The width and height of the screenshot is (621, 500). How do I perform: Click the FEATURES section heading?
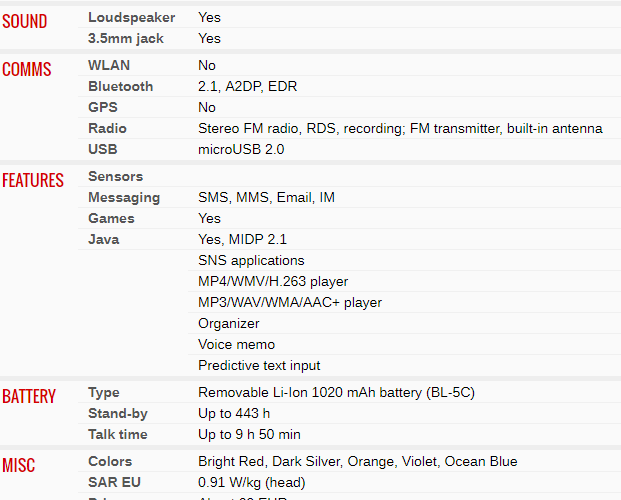pos(33,180)
